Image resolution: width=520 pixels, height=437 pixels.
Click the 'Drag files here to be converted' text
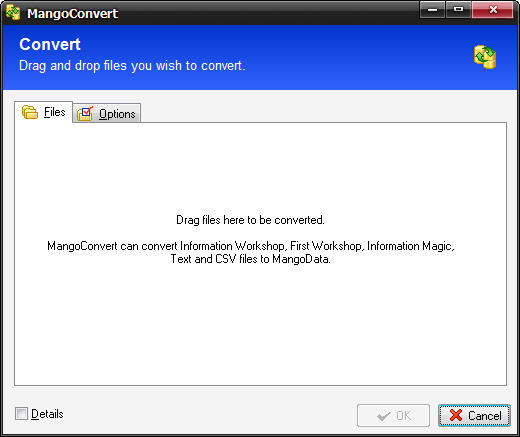coord(250,220)
